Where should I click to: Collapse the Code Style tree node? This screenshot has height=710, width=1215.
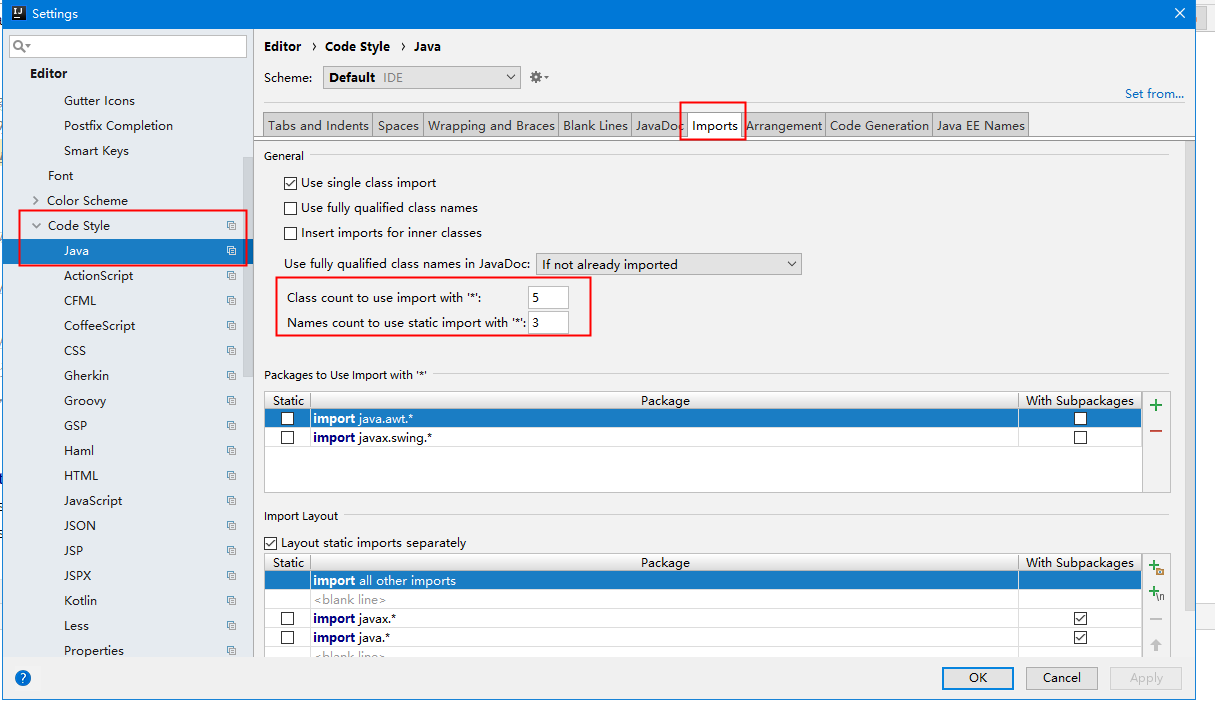pos(36,226)
